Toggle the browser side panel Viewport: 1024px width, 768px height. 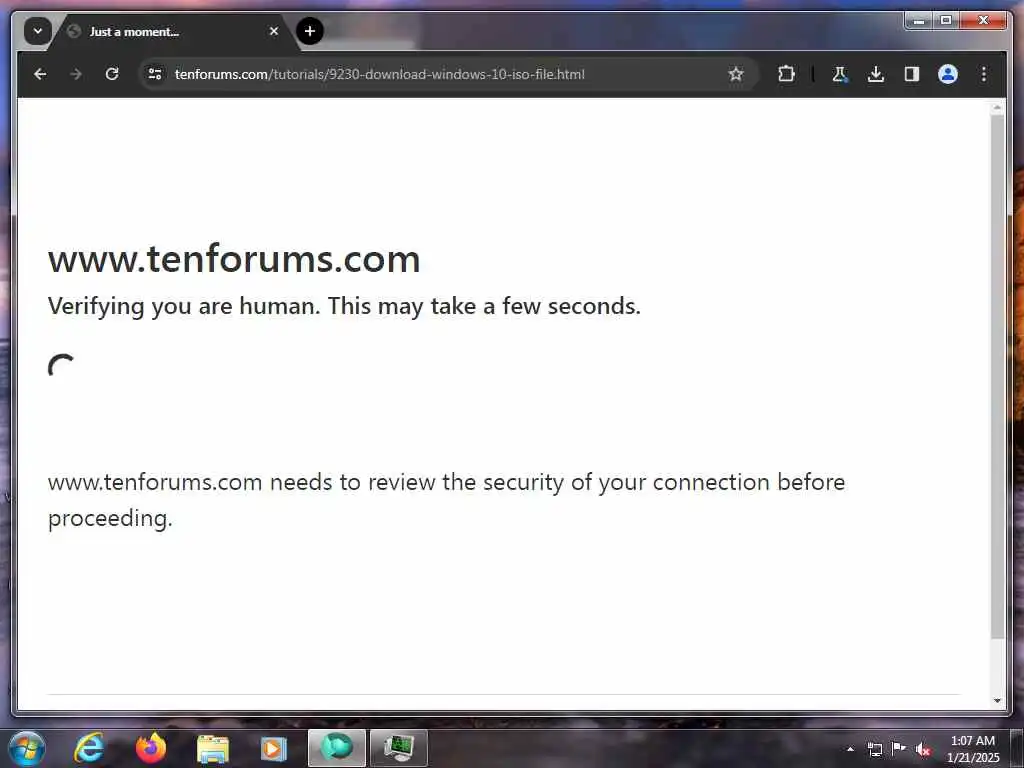coord(912,74)
